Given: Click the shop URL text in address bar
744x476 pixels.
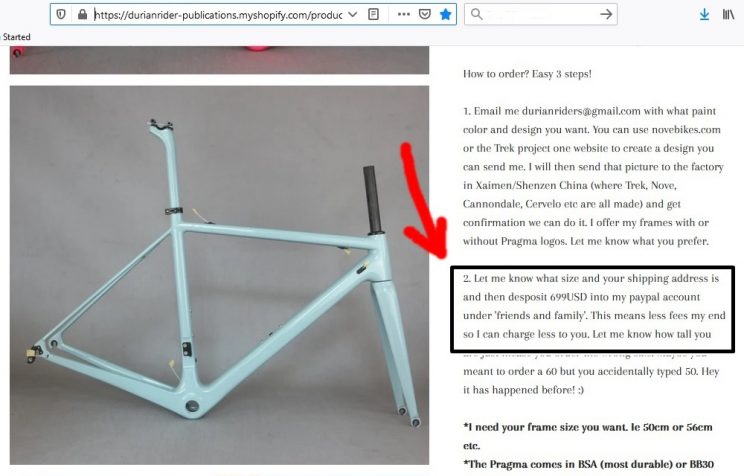Looking at the screenshot, I should [218, 15].
